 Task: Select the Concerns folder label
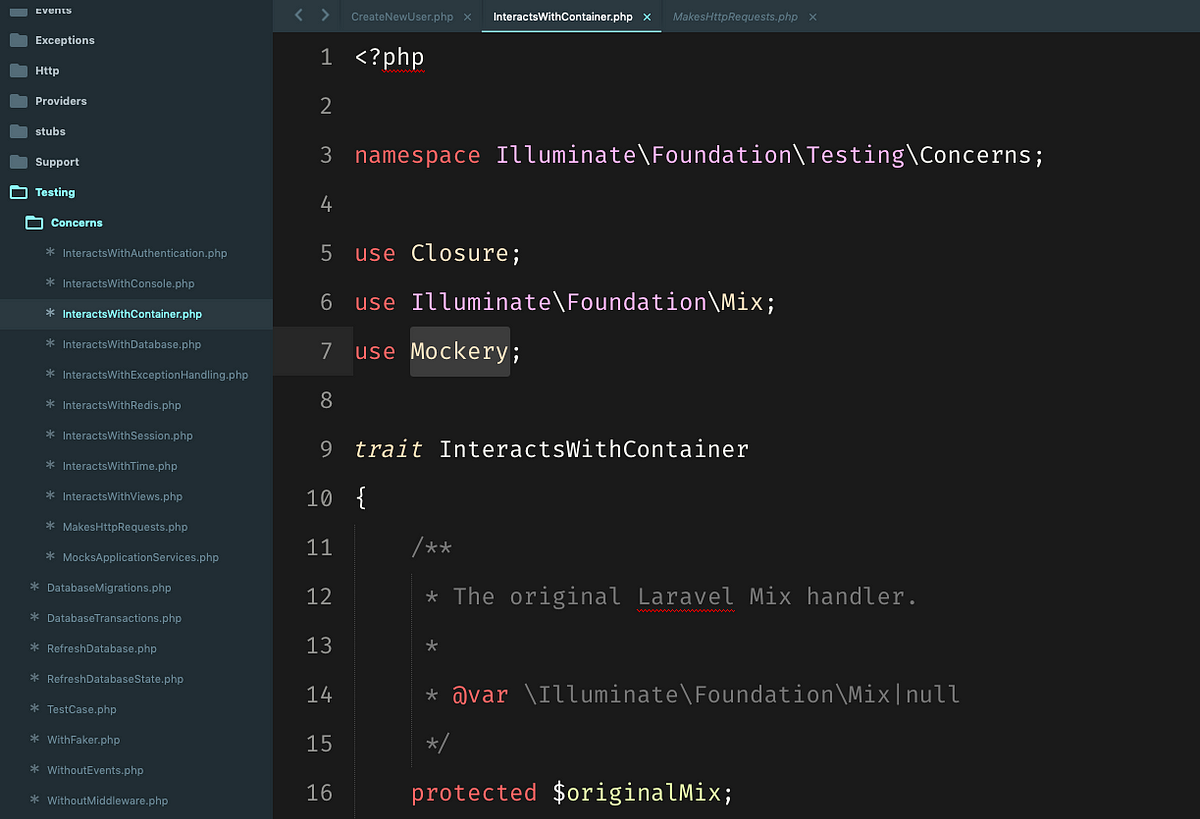tap(77, 223)
